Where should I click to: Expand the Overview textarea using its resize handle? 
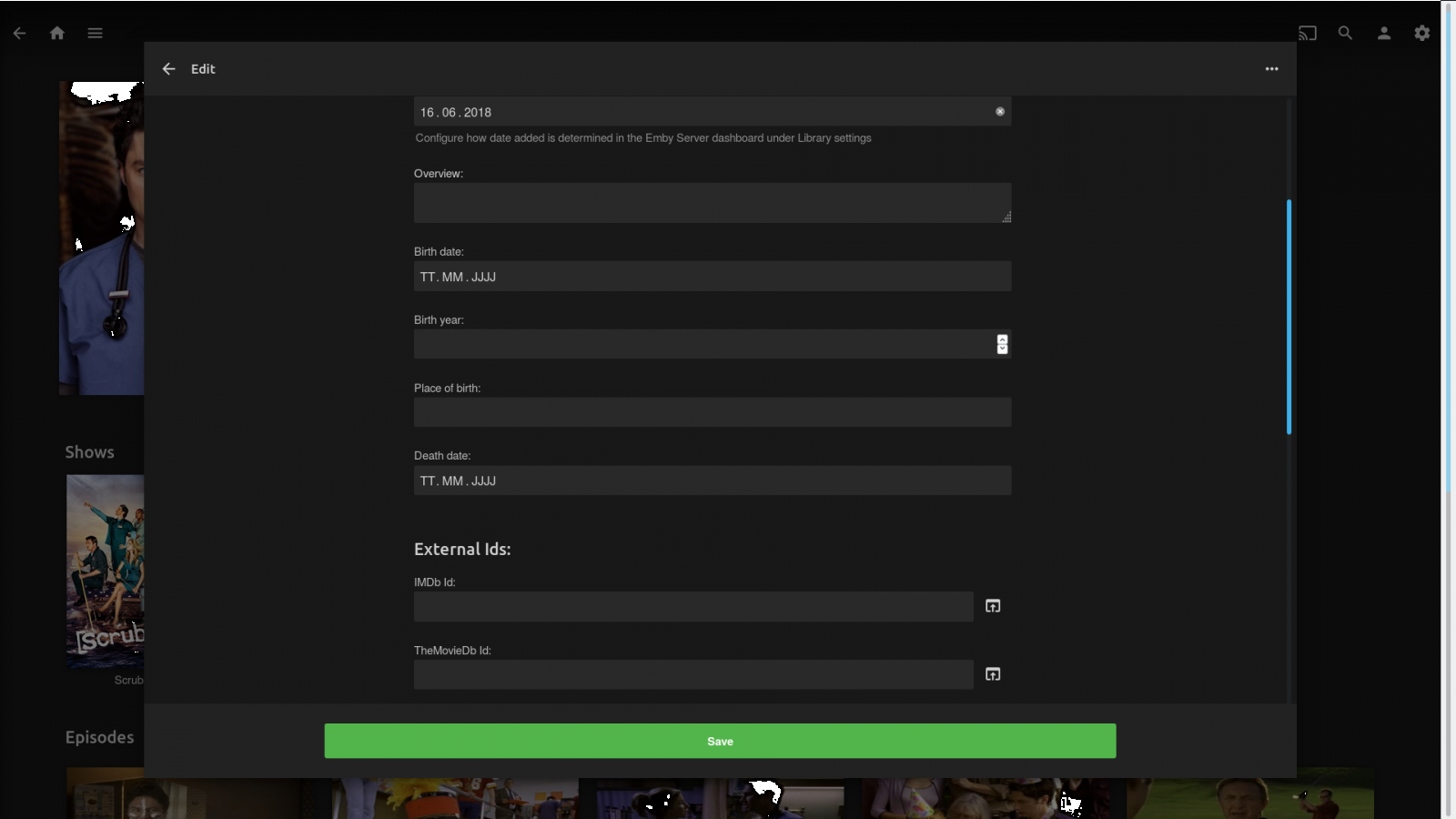1006,217
